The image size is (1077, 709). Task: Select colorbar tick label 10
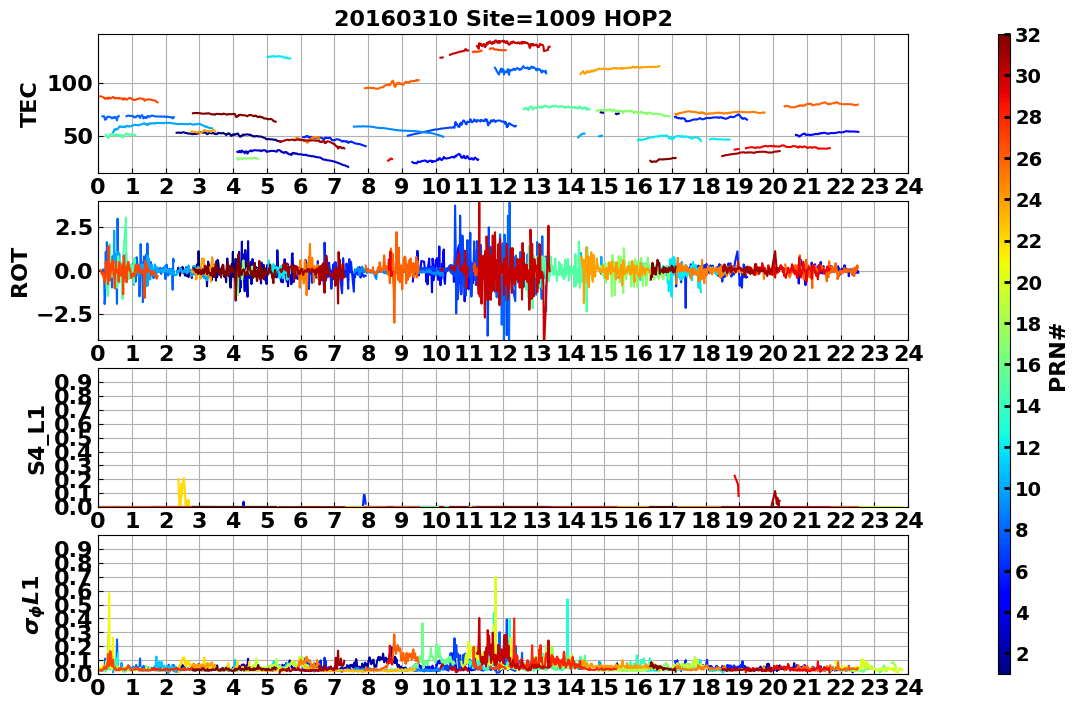pyautogui.click(x=1028, y=488)
